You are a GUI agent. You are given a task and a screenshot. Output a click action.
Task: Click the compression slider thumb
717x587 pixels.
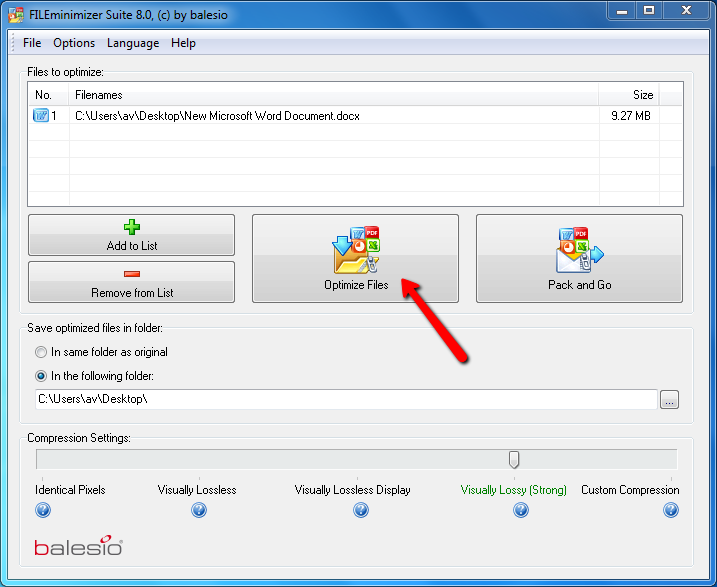point(514,459)
